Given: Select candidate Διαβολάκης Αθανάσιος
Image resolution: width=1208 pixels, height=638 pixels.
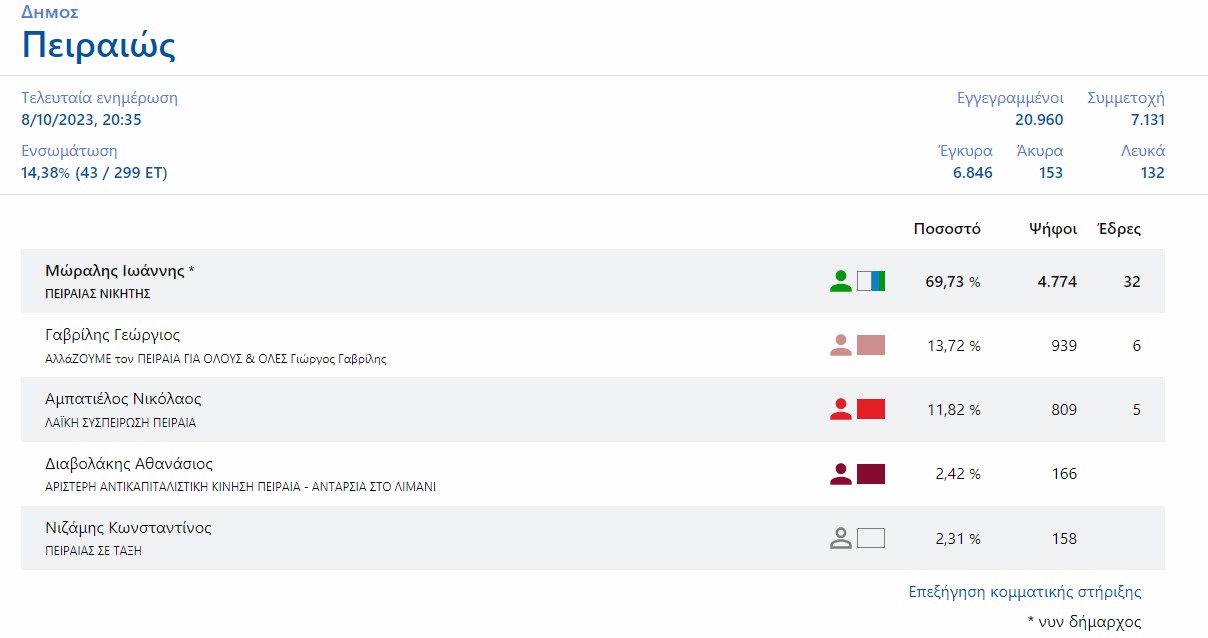Looking at the screenshot, I should tap(129, 464).
